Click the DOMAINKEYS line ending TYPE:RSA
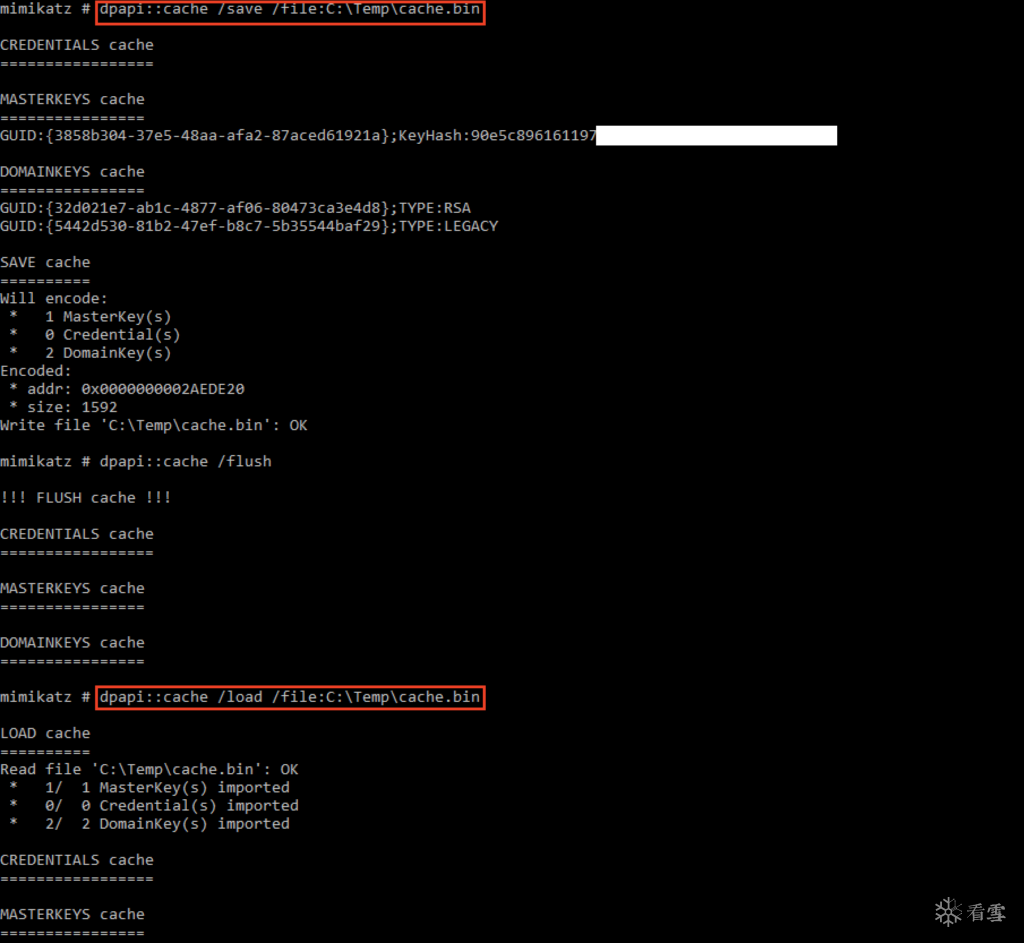Image resolution: width=1024 pixels, height=943 pixels. point(236,208)
